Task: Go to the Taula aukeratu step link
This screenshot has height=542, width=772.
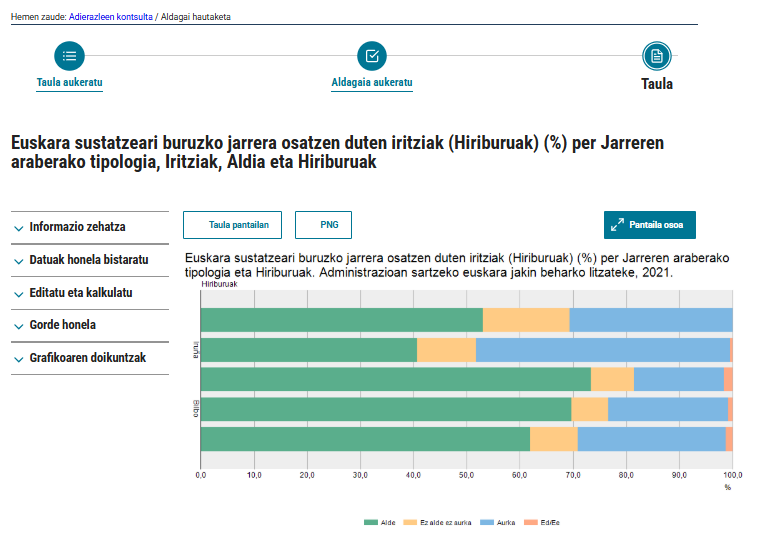Action: 69,82
